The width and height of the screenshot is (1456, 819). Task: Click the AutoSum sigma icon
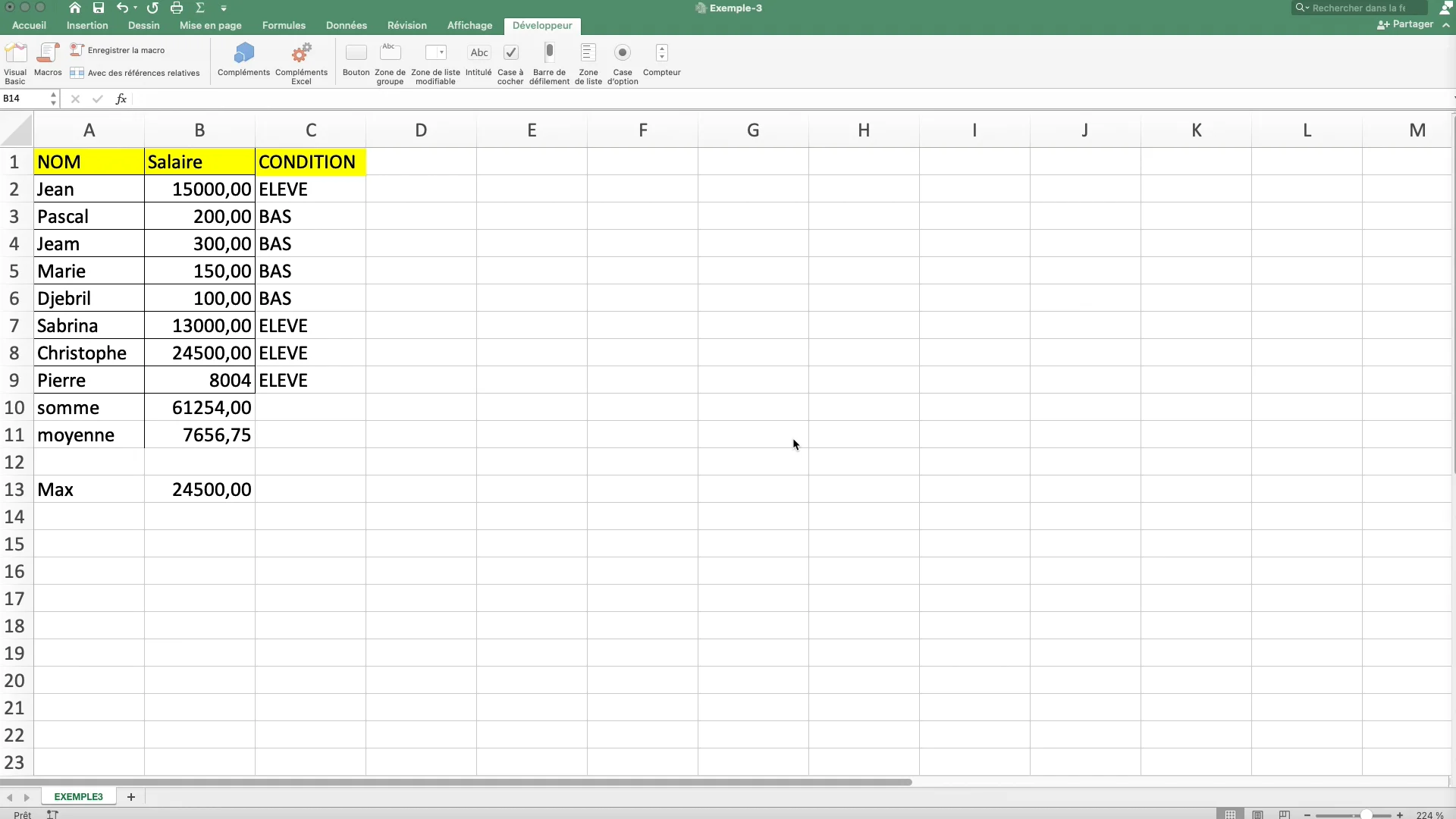pyautogui.click(x=200, y=8)
